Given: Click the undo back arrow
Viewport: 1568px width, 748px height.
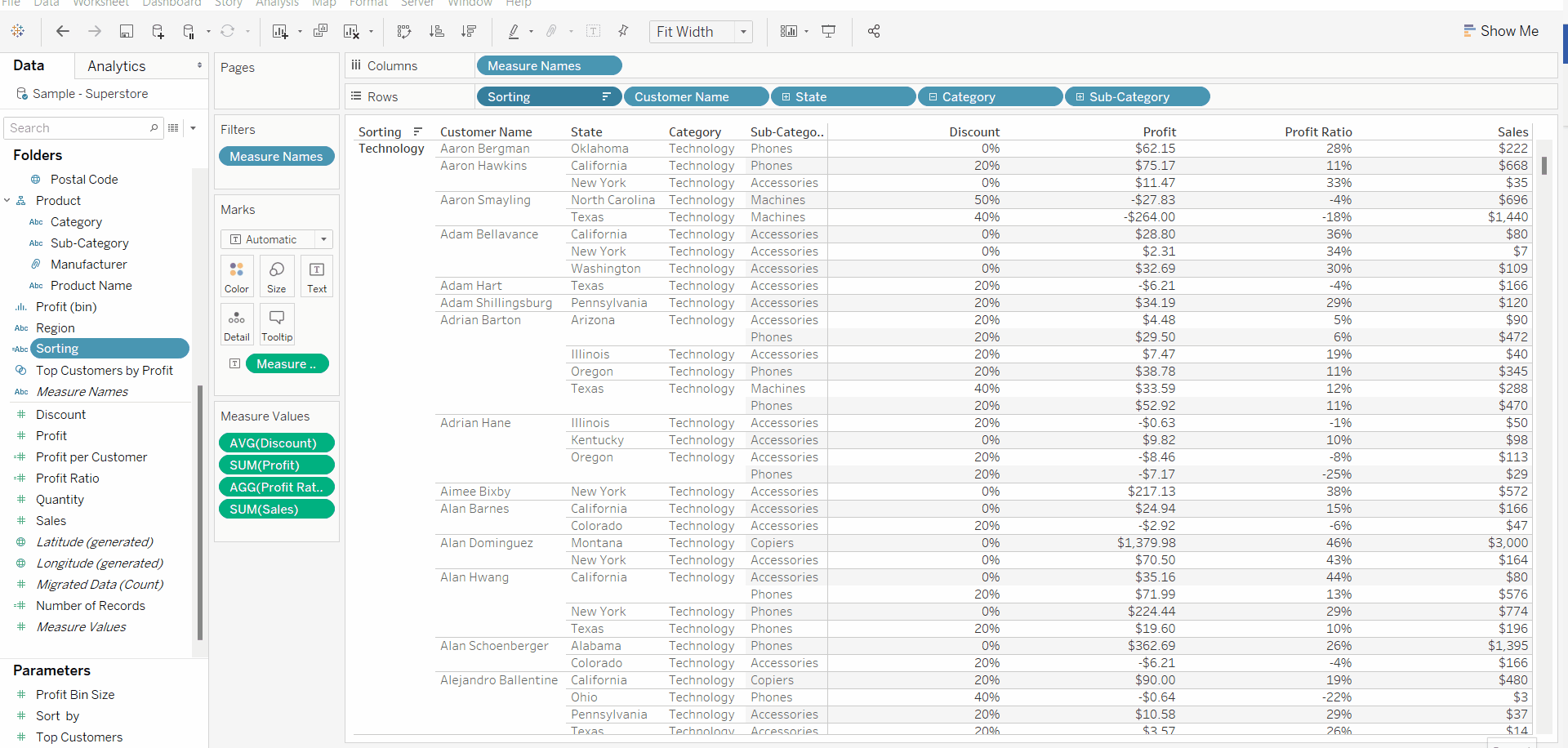Looking at the screenshot, I should pyautogui.click(x=62, y=31).
